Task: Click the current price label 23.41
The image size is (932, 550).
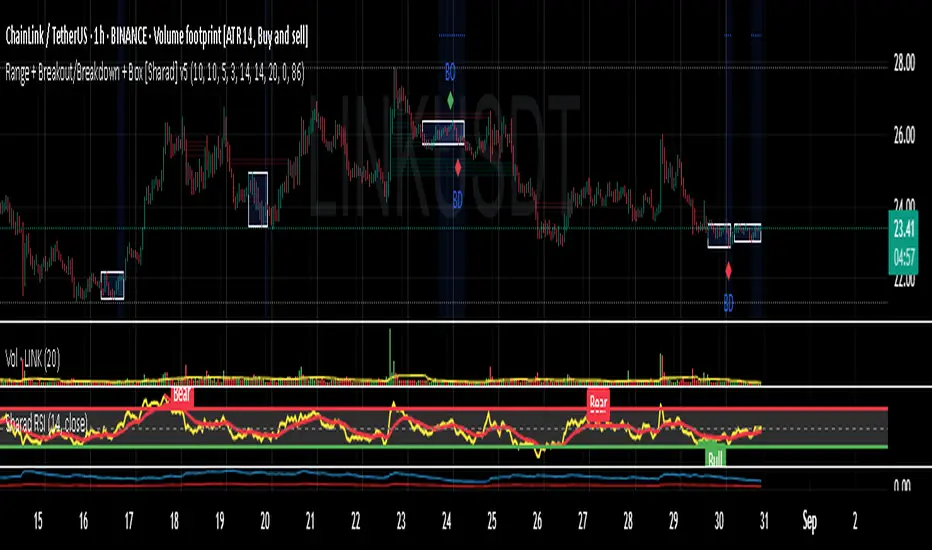Action: tap(903, 229)
